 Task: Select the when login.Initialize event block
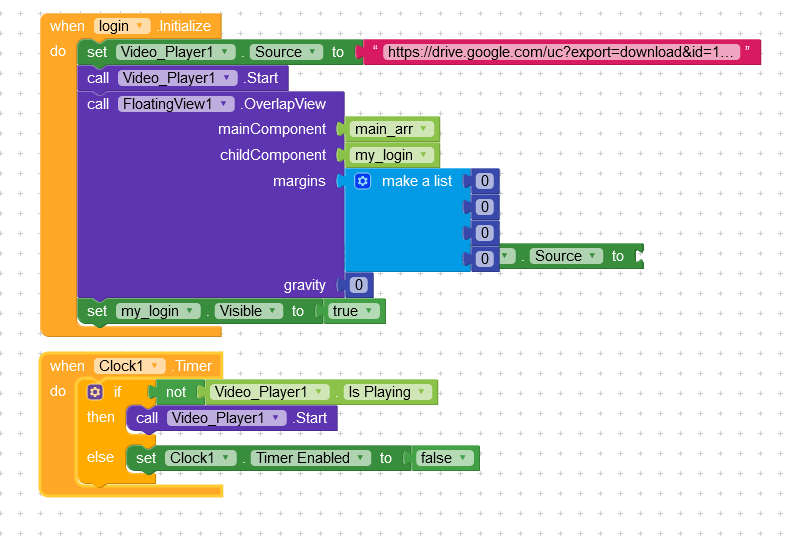[67, 26]
